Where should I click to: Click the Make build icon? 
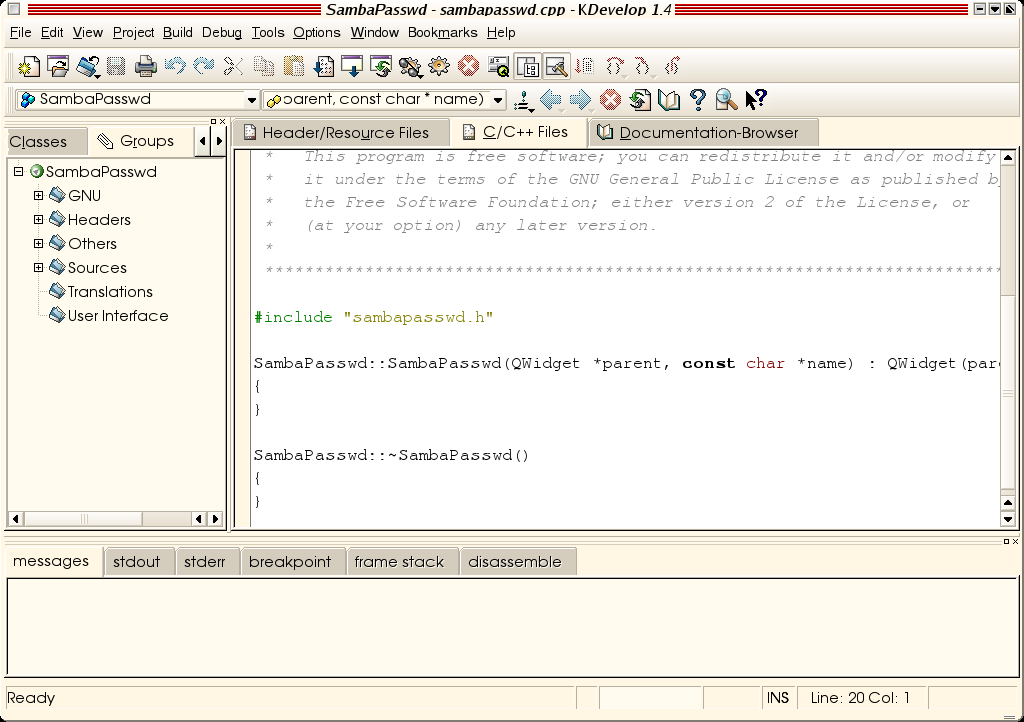click(x=353, y=66)
